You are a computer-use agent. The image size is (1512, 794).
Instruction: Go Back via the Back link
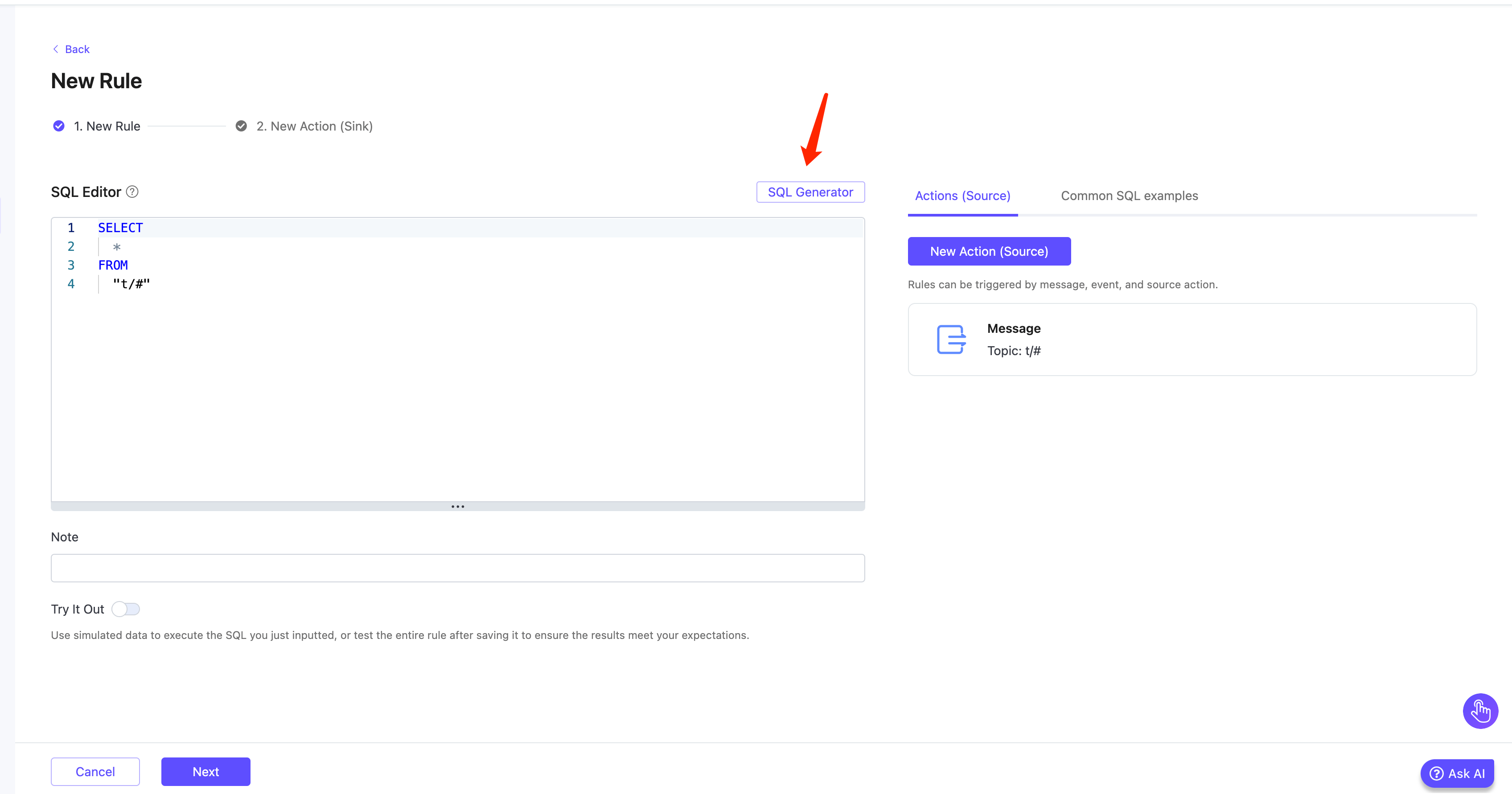click(77, 49)
